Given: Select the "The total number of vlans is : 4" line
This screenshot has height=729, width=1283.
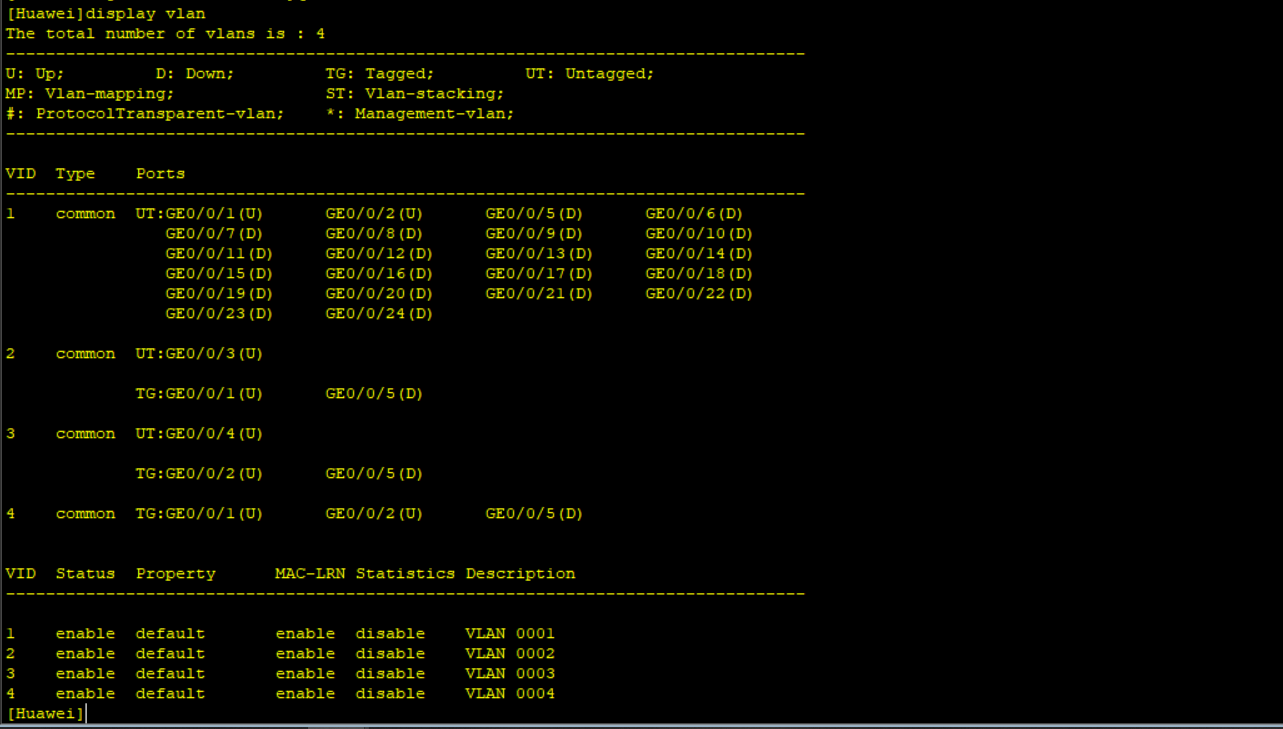Looking at the screenshot, I should [165, 33].
